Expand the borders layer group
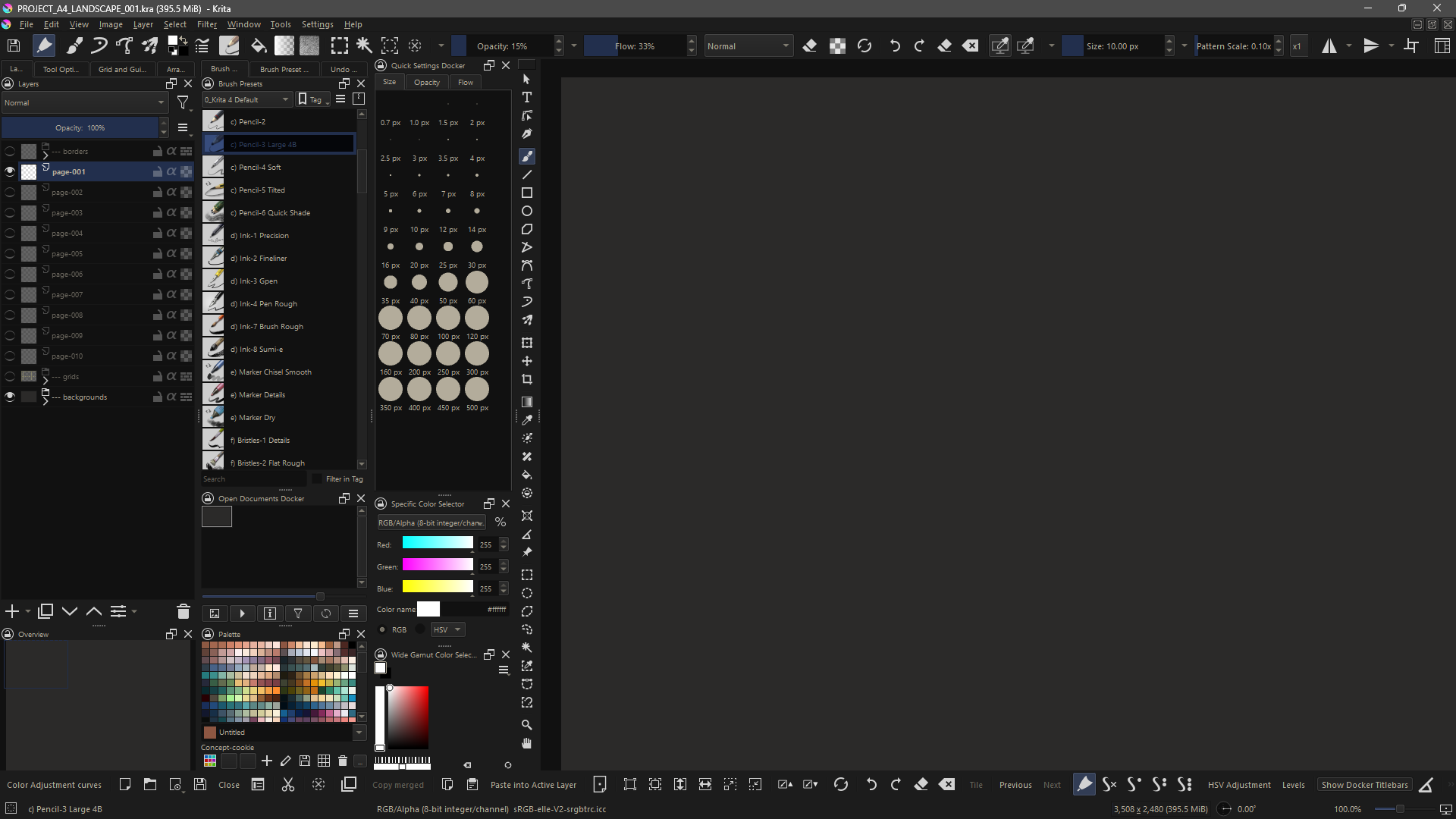Viewport: 1456px width, 819px height. [45, 155]
